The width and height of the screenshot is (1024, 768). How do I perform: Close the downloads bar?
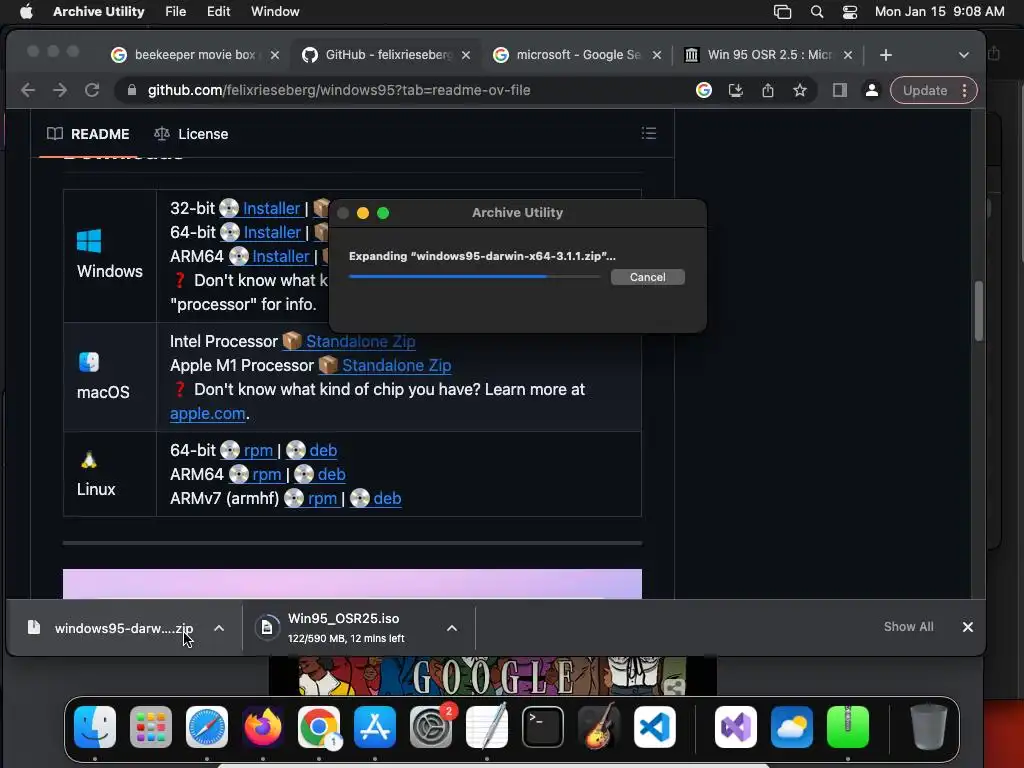[968, 627]
